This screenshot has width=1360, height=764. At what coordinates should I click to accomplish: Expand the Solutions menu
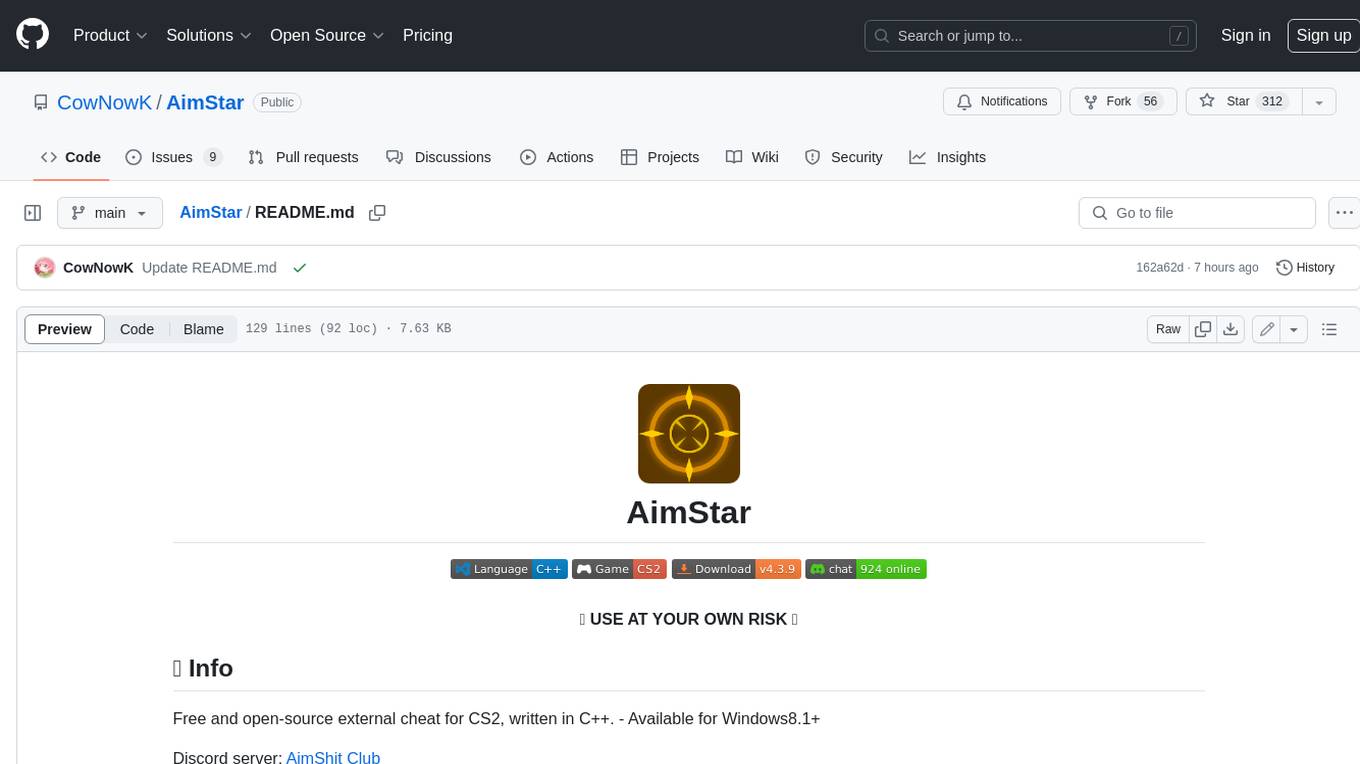[x=209, y=35]
